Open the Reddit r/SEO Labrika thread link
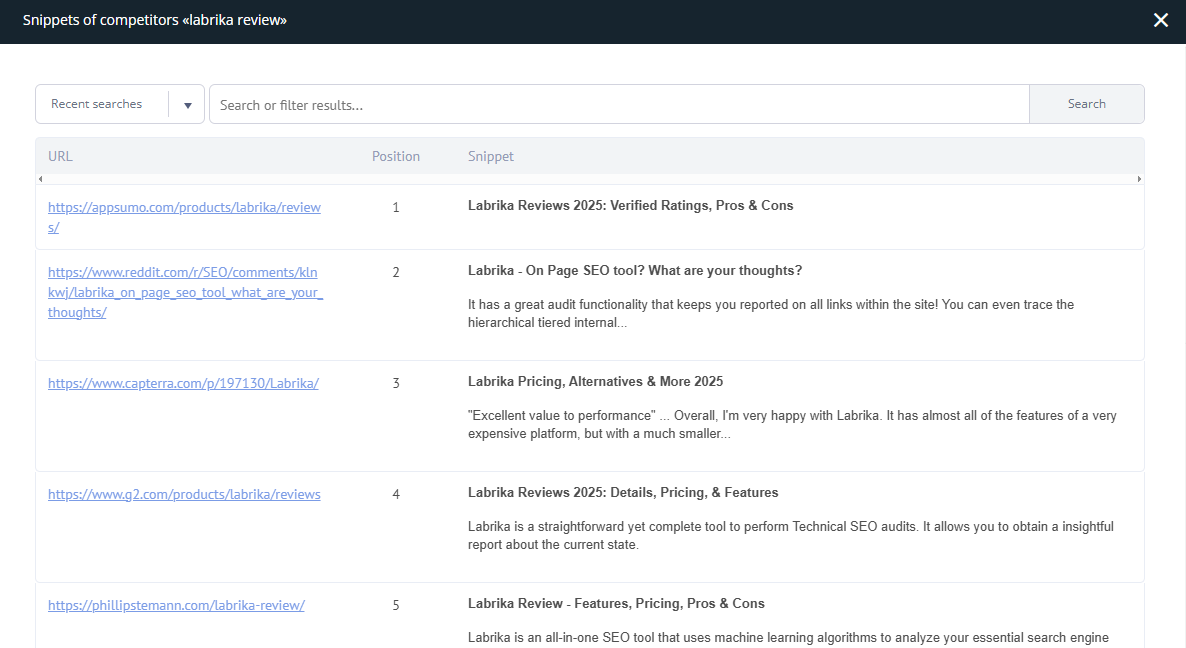 [x=183, y=292]
